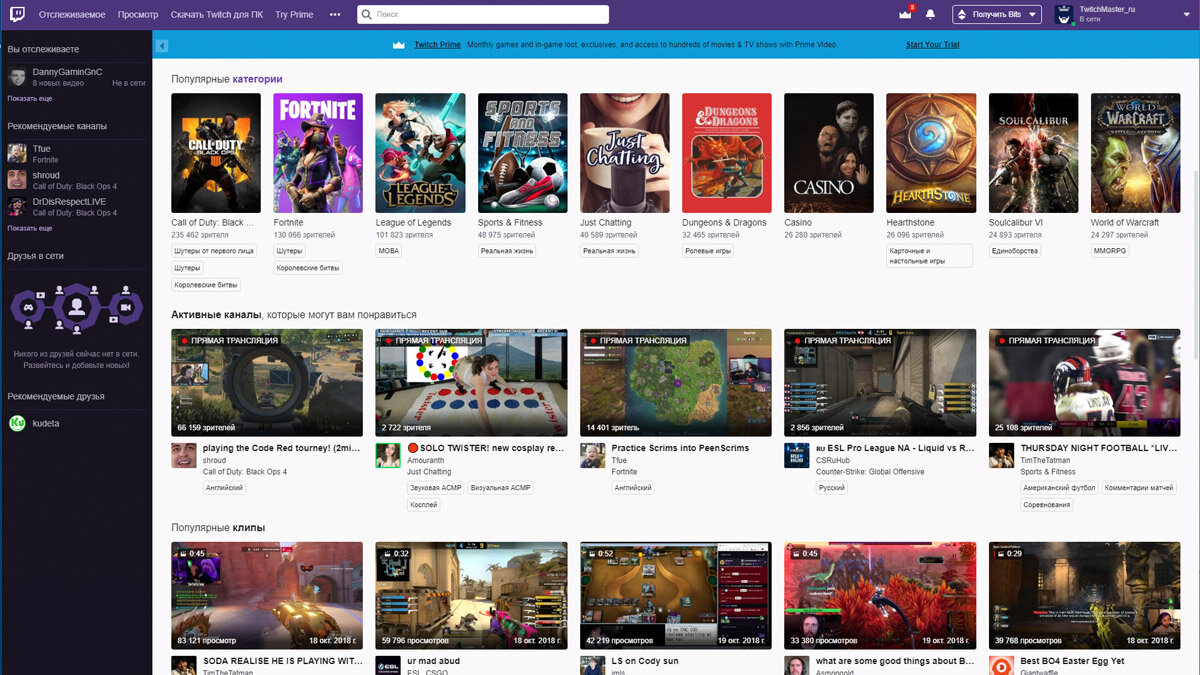Open the account dropdown arrow at top right
The height and width of the screenshot is (675, 1200).
pyautogui.click(x=1187, y=14)
